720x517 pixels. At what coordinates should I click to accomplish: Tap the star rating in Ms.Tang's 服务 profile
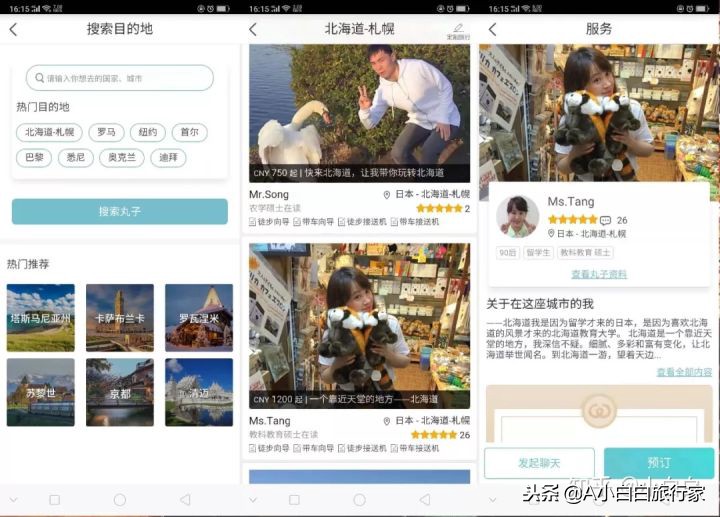pyautogui.click(x=572, y=219)
